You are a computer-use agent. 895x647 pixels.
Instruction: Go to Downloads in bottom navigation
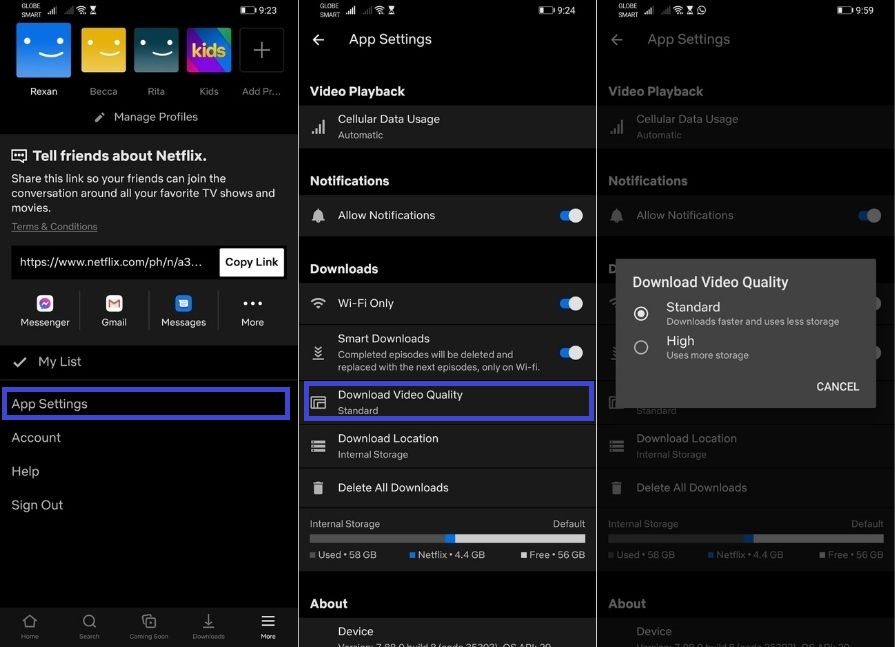tap(208, 622)
